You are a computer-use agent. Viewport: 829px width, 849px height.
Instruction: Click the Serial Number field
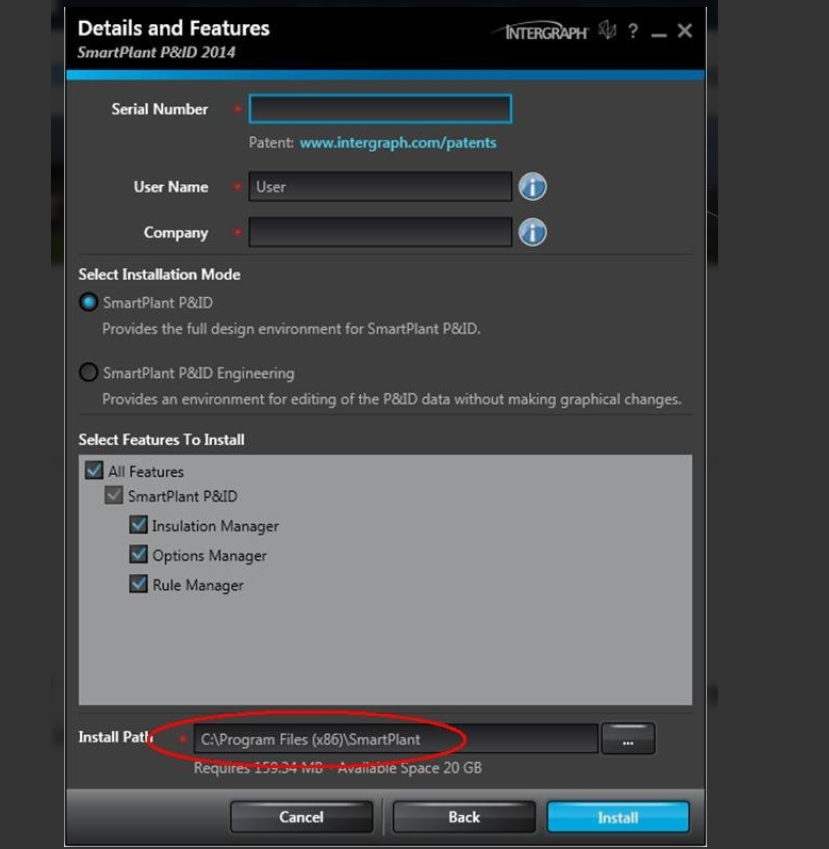coord(380,109)
